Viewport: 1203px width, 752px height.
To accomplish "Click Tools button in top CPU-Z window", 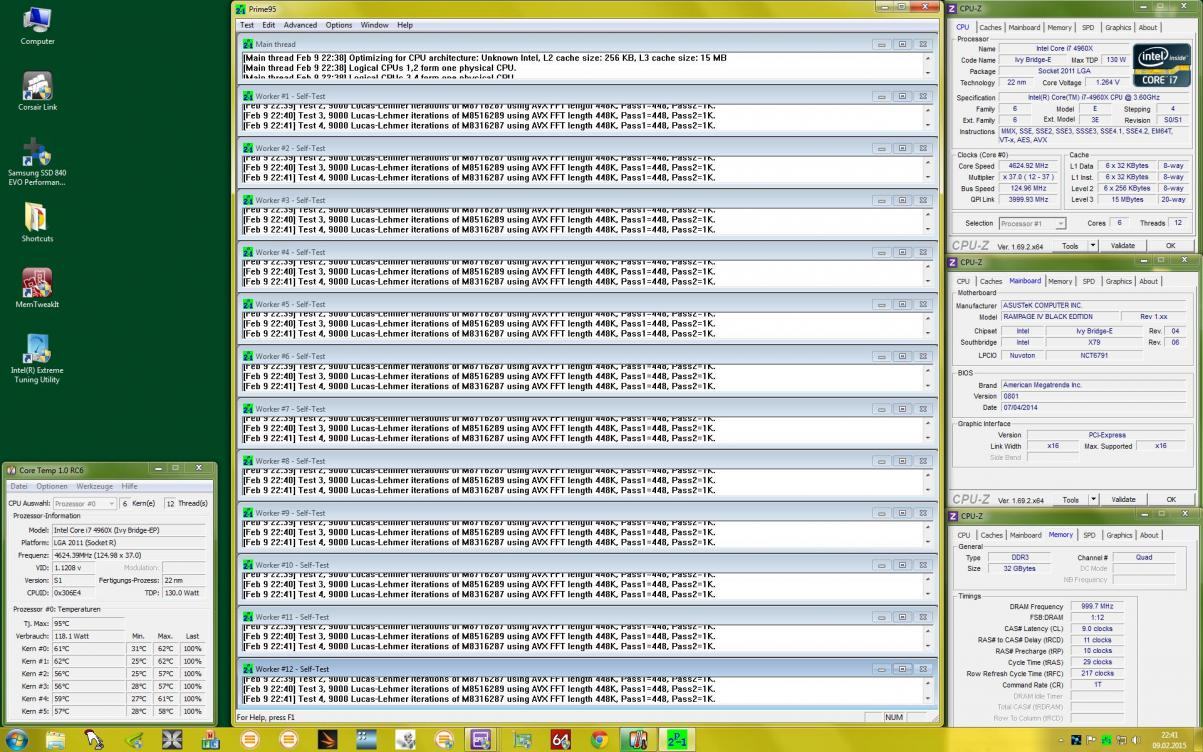I will pos(1070,245).
